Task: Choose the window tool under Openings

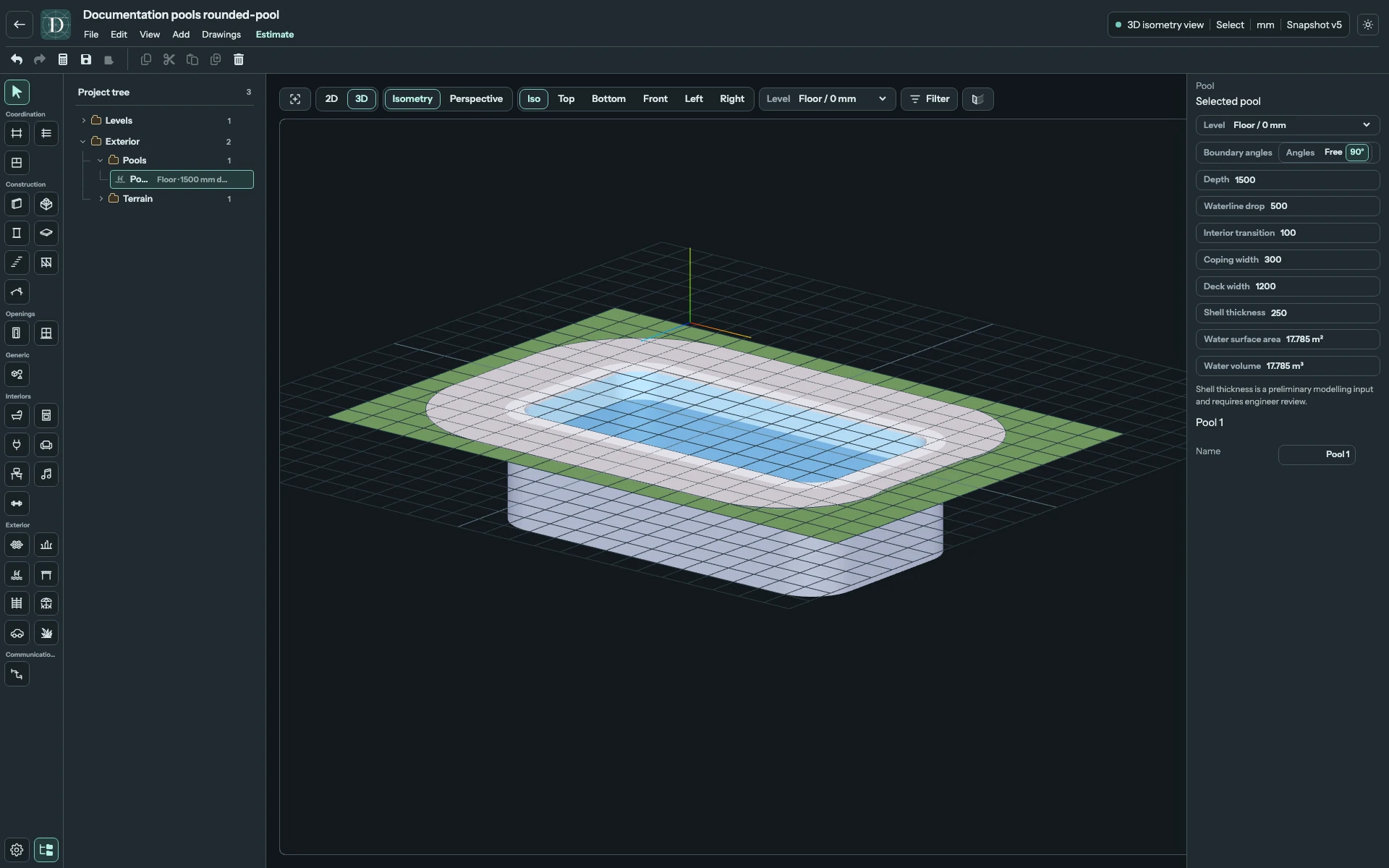Action: [46, 333]
